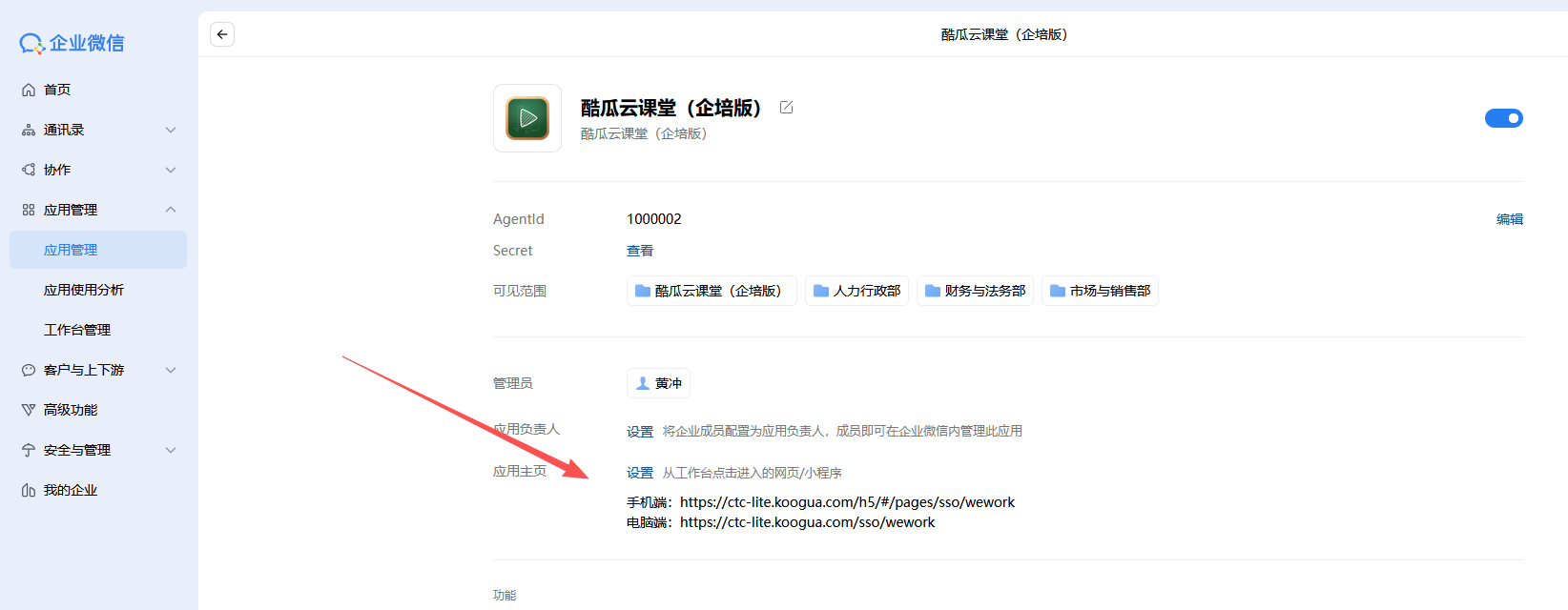Image resolution: width=1568 pixels, height=610 pixels.
Task: Click the 手机端 homepage URL text
Action: pyautogui.click(x=847, y=502)
